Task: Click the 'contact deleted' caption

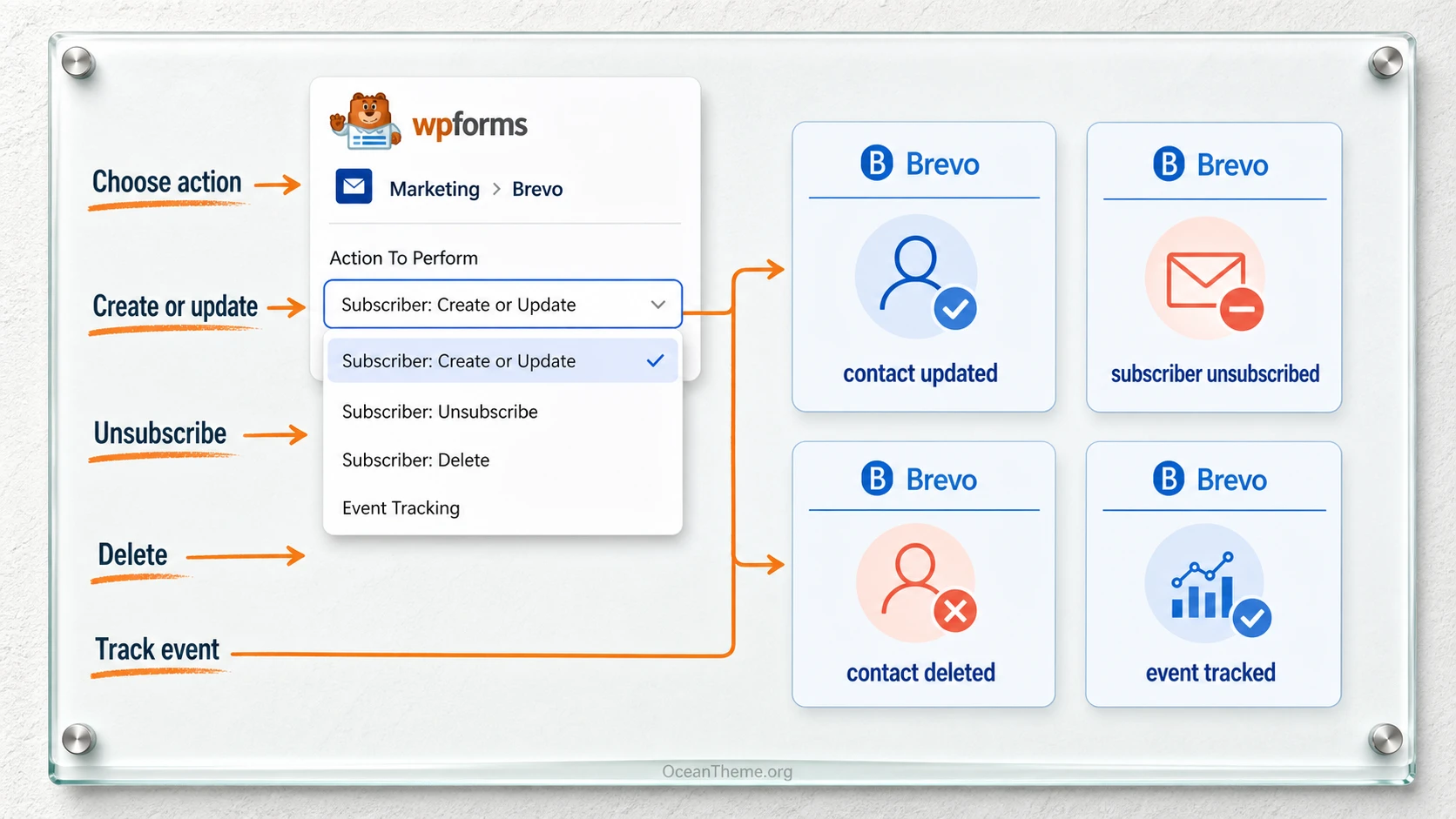Action: [x=920, y=672]
